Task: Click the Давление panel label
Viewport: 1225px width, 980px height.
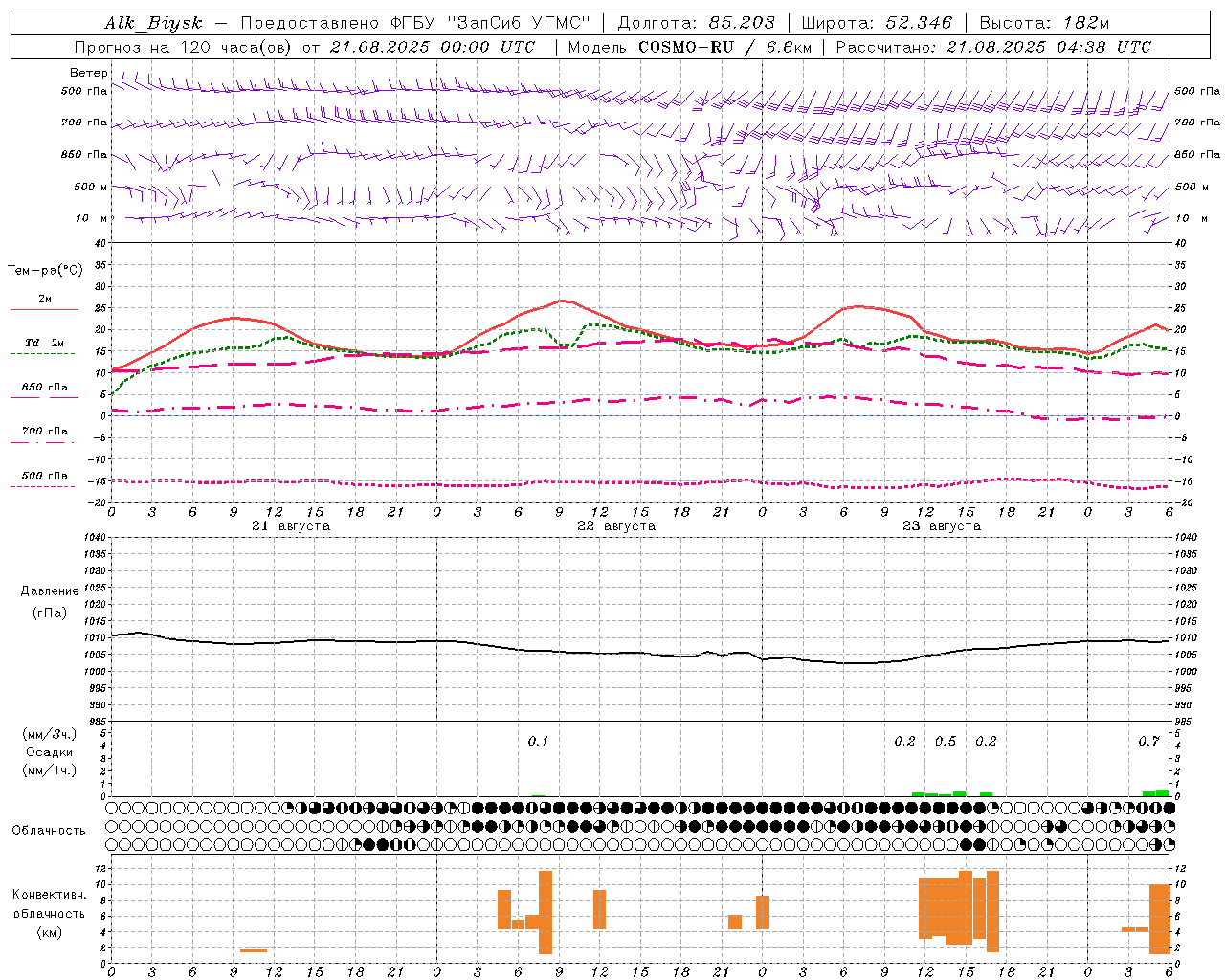Action: 50,591
